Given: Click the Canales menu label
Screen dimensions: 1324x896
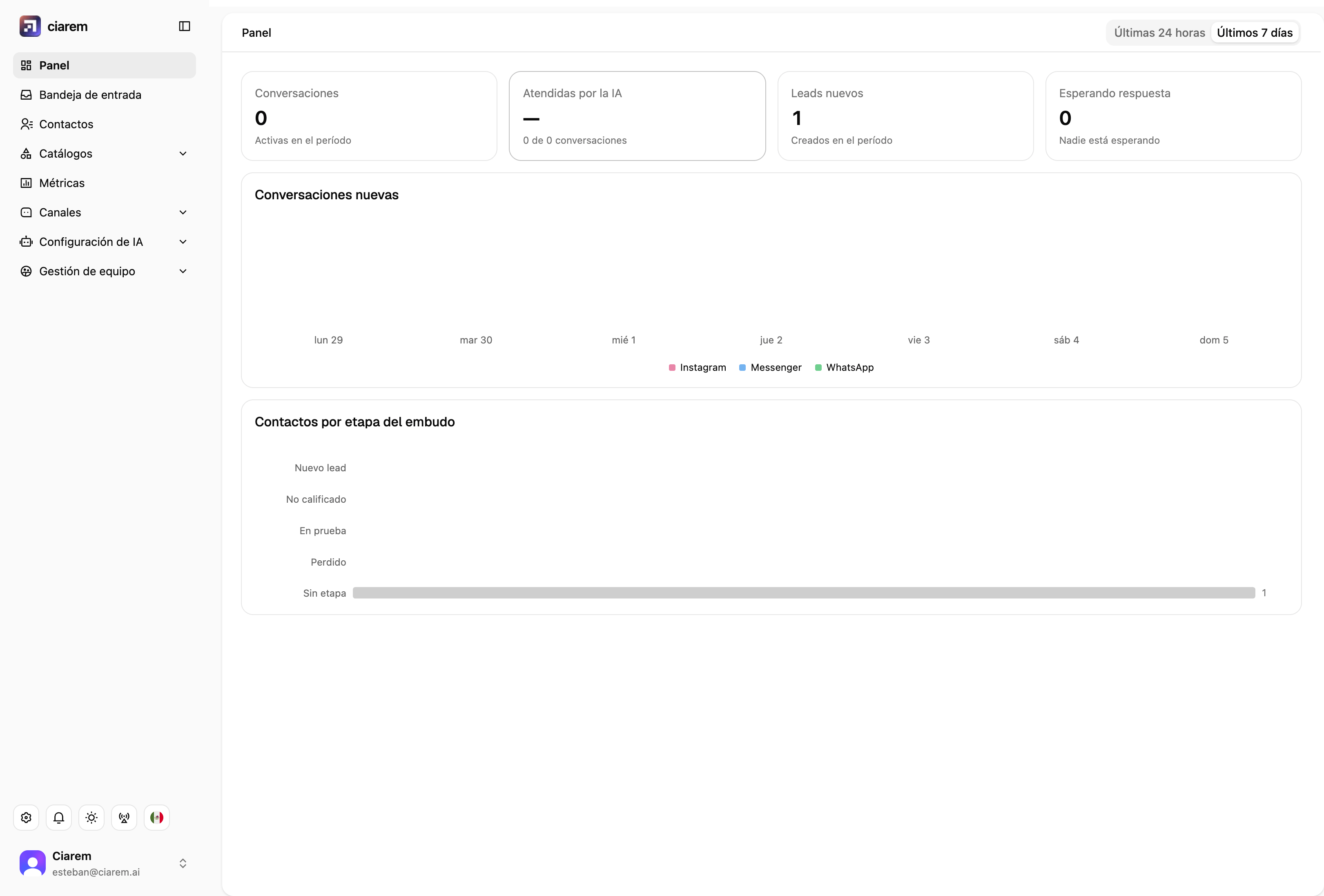Looking at the screenshot, I should 60,212.
